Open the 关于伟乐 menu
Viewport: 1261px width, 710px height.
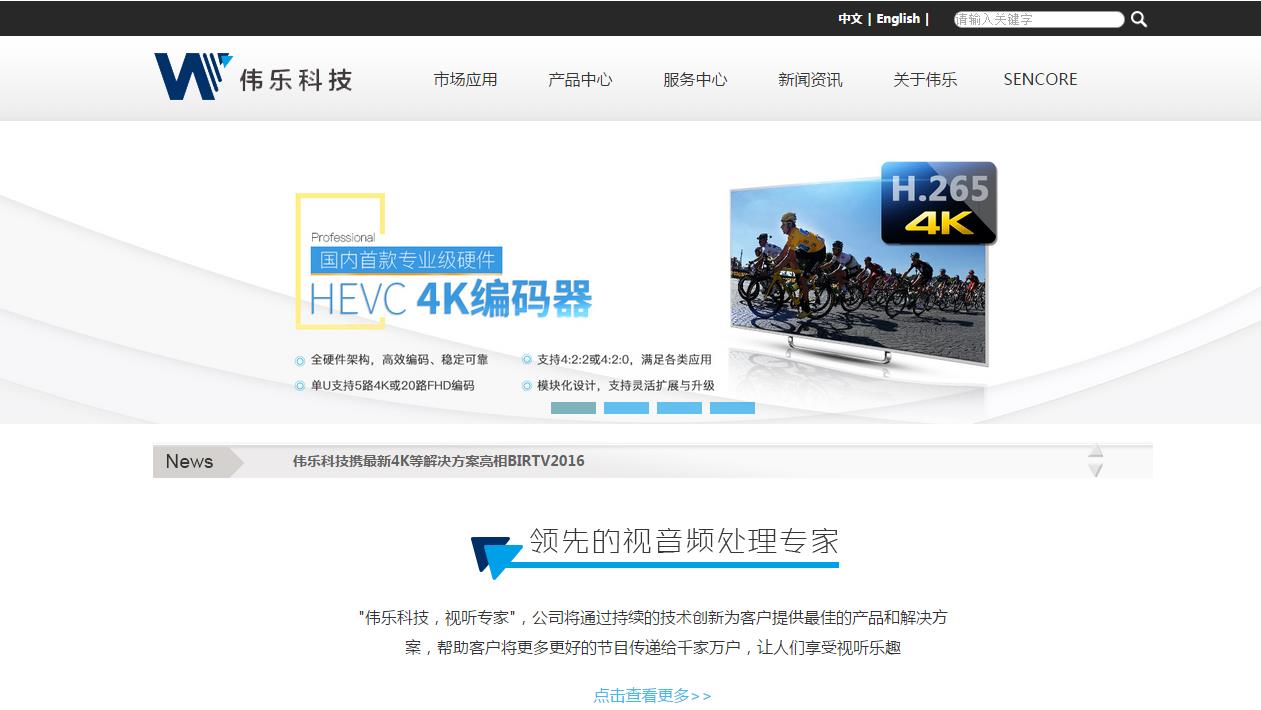coord(925,80)
